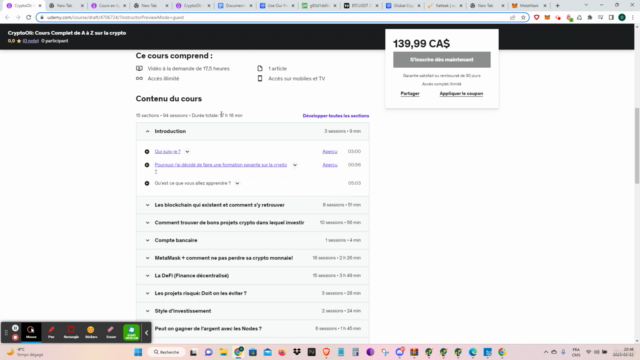Bookmark this page with star icon

tap(523, 18)
